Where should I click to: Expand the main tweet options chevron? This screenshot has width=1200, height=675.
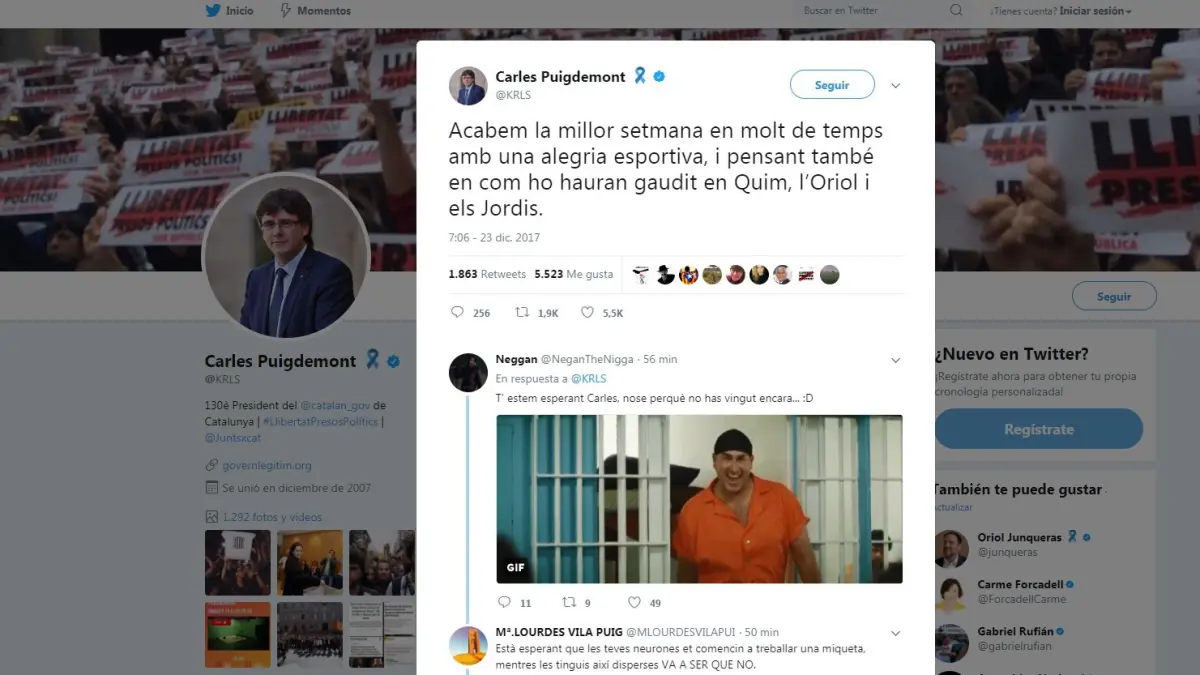click(895, 86)
